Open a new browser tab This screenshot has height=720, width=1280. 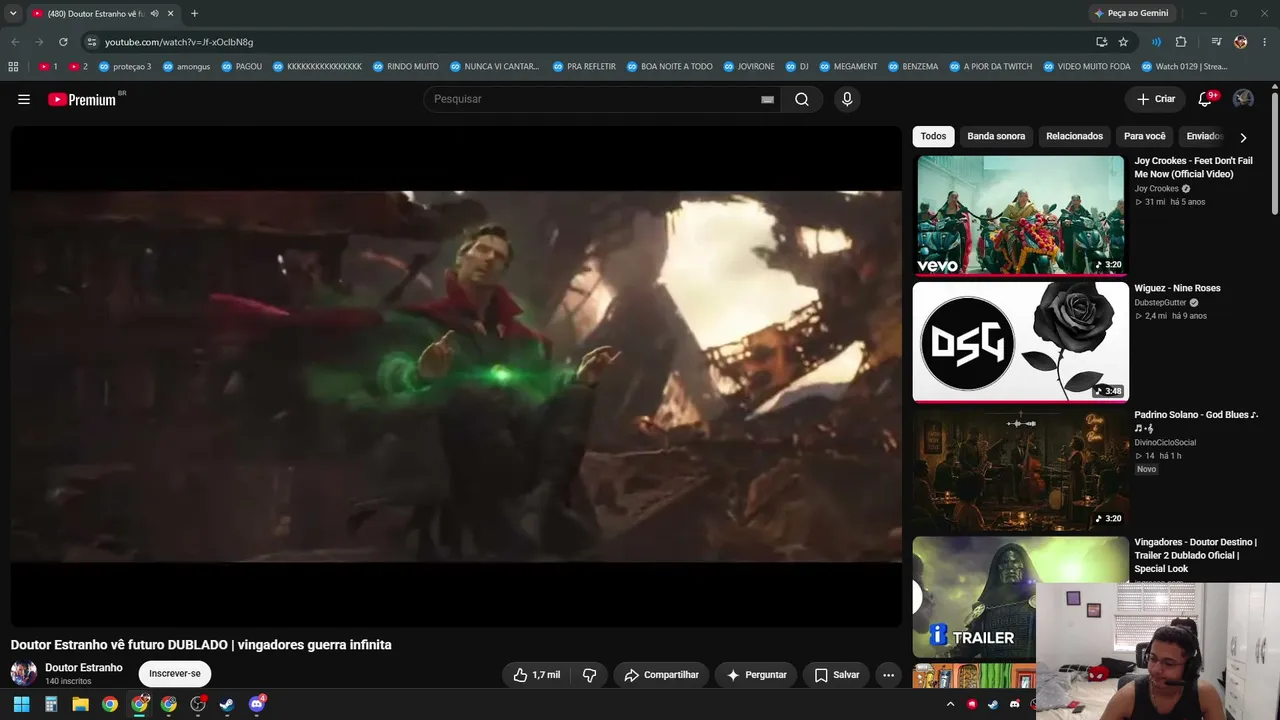(194, 13)
